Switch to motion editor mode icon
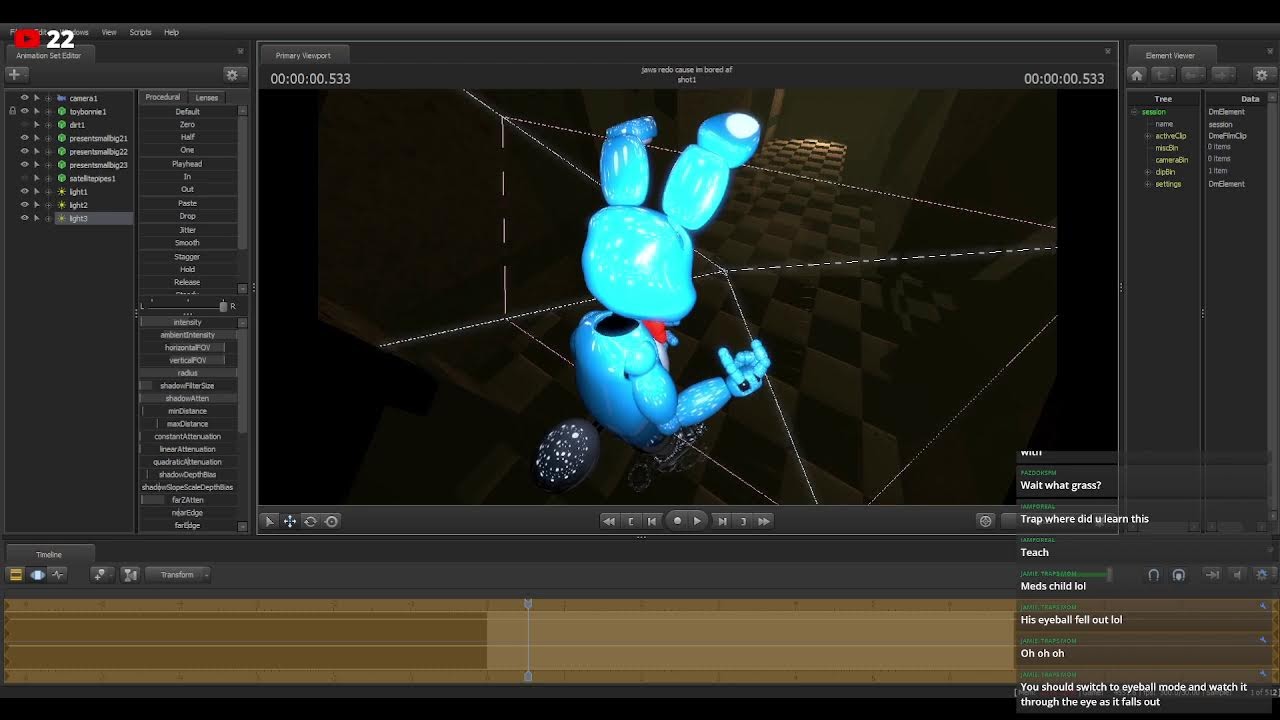The height and width of the screenshot is (720, 1280). (x=37, y=574)
